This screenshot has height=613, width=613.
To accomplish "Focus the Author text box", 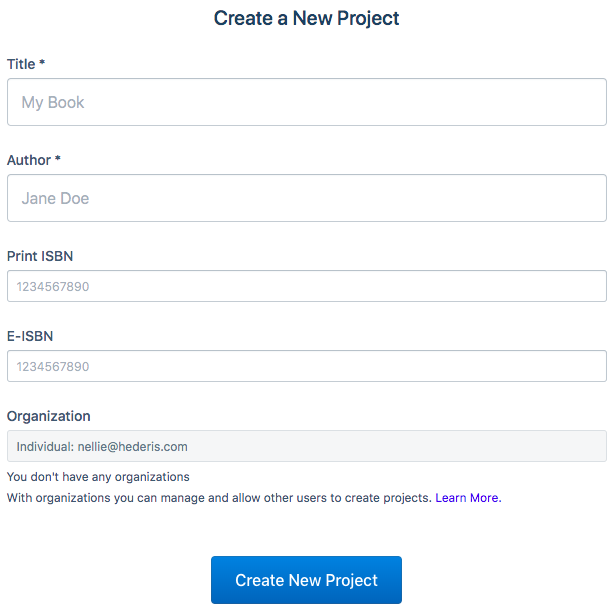I will (x=306, y=198).
